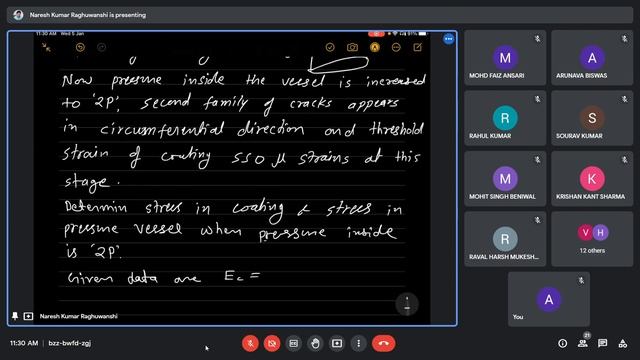Click muted mic icon on SOURAV KUMAR
The width and height of the screenshot is (640, 360).
click(x=624, y=99)
